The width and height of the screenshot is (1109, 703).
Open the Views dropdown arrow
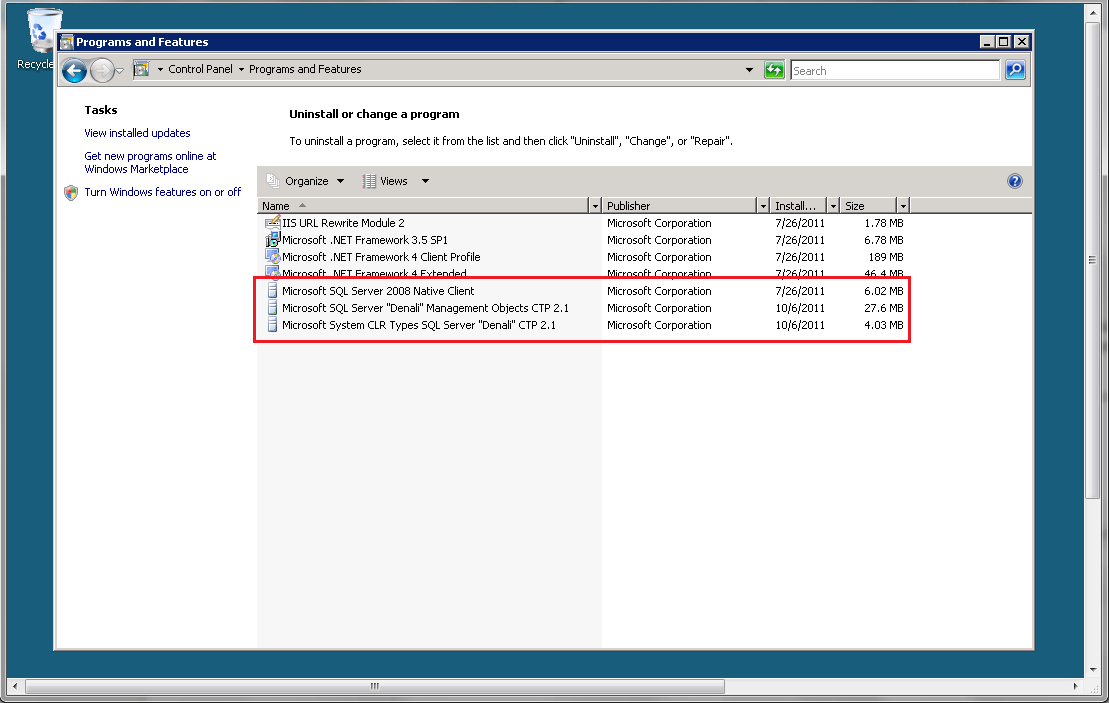[425, 181]
